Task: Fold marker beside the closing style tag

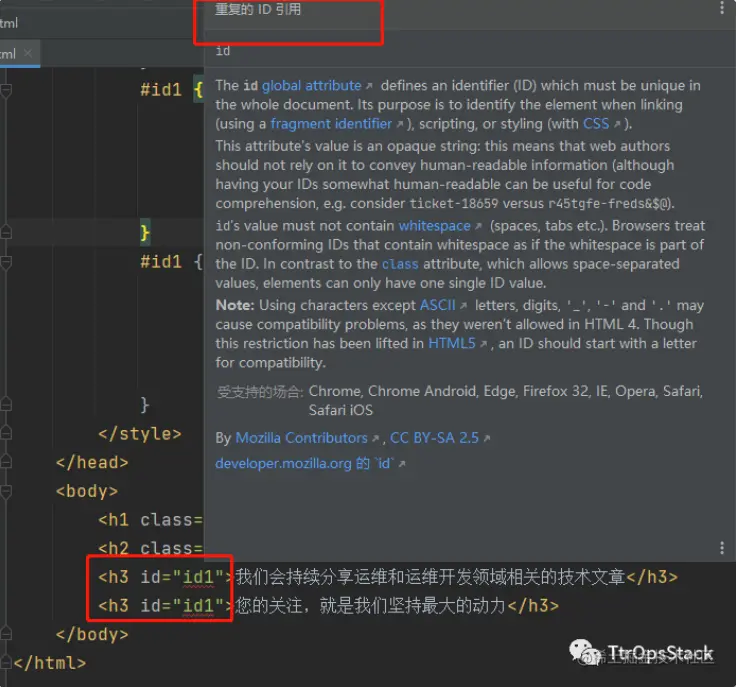Action: click(6, 432)
